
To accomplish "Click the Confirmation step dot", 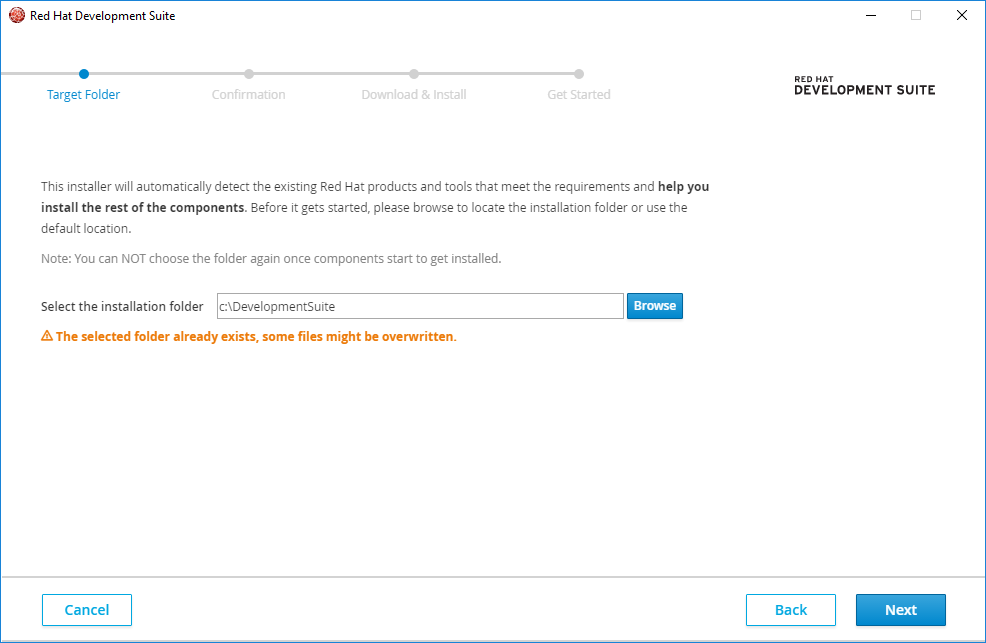I will pyautogui.click(x=249, y=73).
